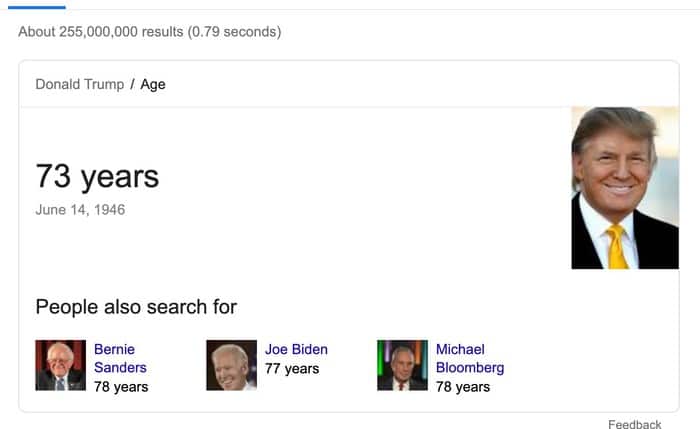The image size is (700, 429).
Task: Click the '(0.79 seconds)' search time text
Action: tap(235, 32)
